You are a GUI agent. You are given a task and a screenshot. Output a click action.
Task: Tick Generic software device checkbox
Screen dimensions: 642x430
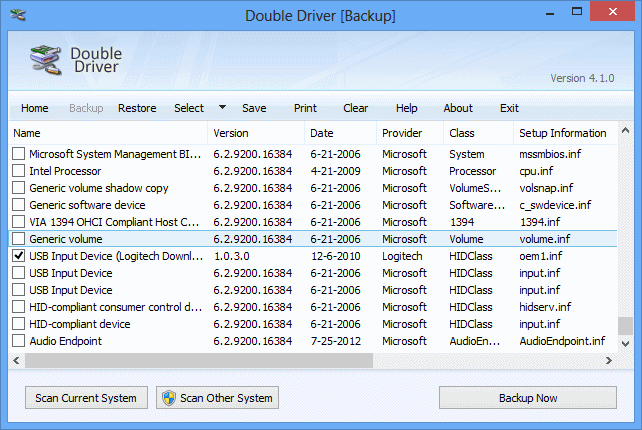(x=18, y=205)
